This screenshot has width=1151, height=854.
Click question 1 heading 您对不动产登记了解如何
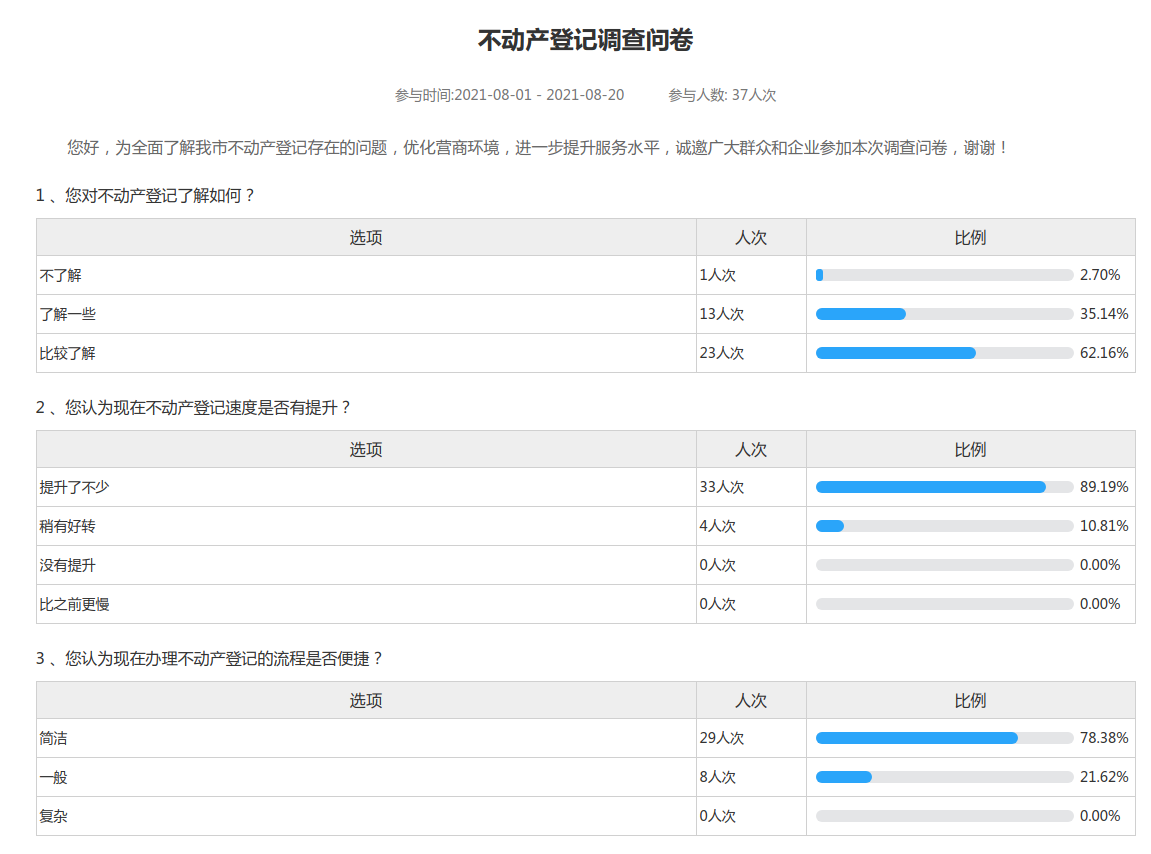pos(146,196)
